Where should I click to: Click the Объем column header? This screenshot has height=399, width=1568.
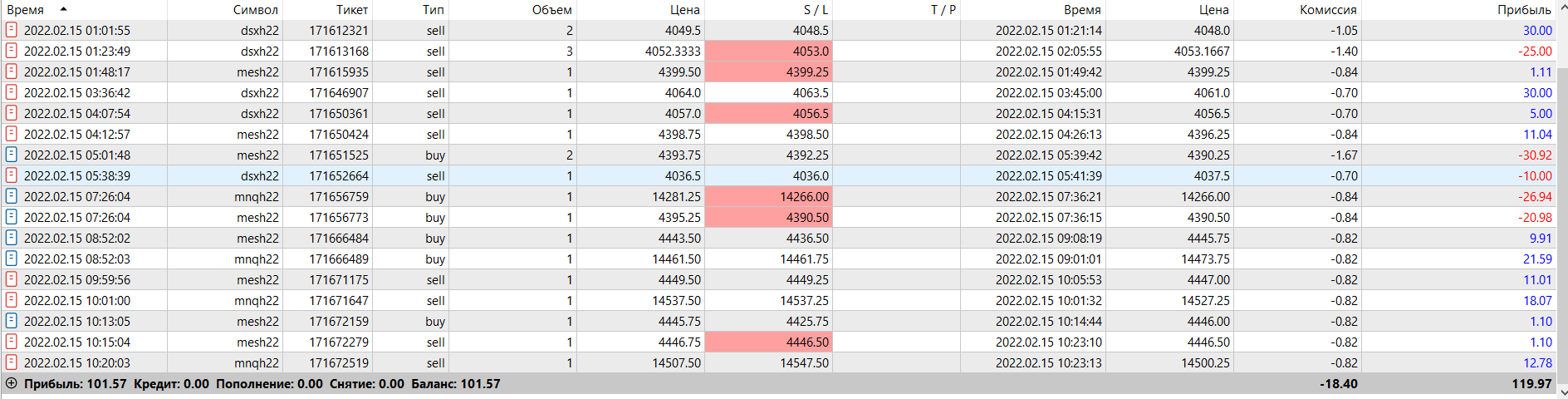tap(551, 10)
